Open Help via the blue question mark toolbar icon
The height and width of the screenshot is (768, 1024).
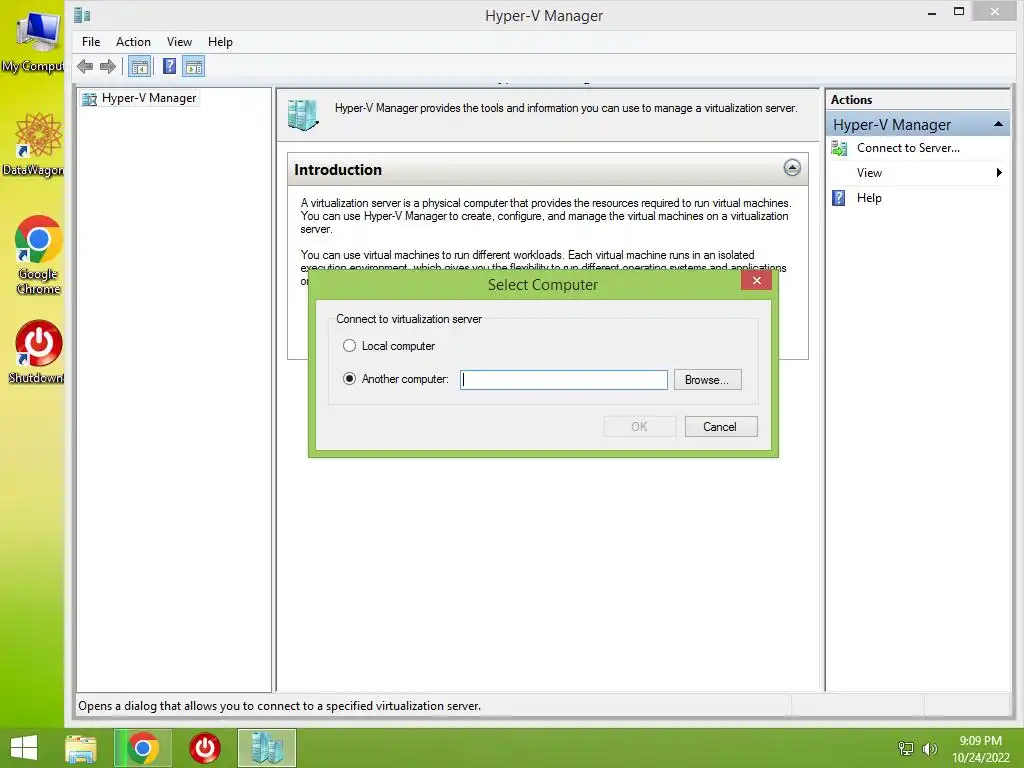[169, 66]
